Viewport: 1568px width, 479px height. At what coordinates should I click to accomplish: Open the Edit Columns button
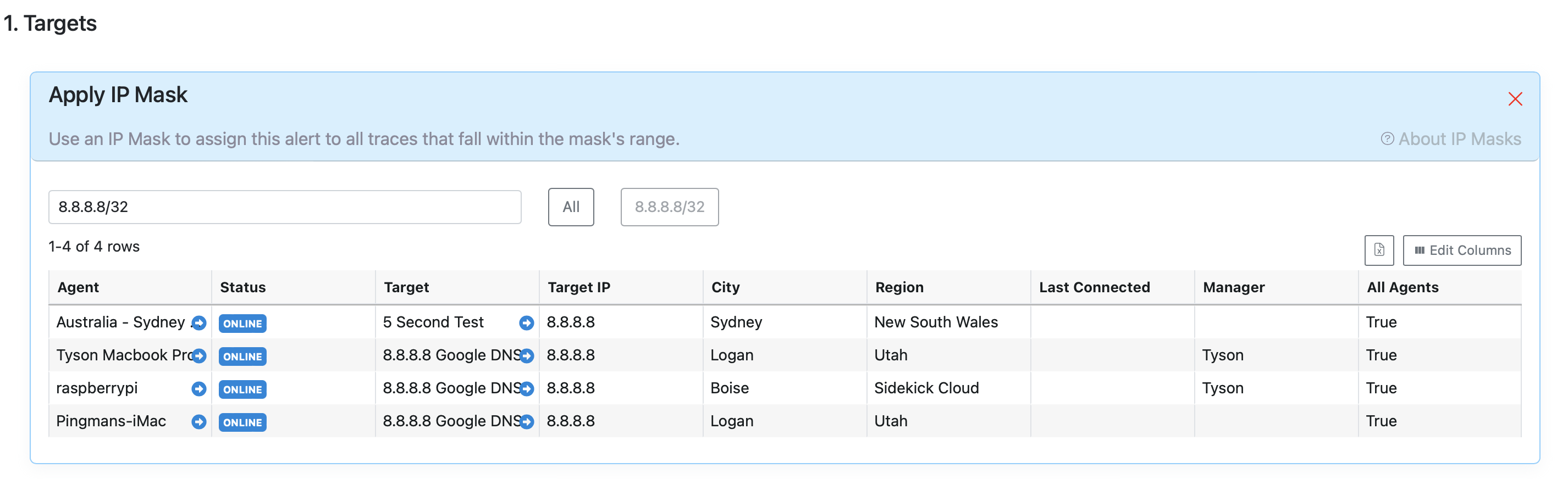[x=1462, y=250]
